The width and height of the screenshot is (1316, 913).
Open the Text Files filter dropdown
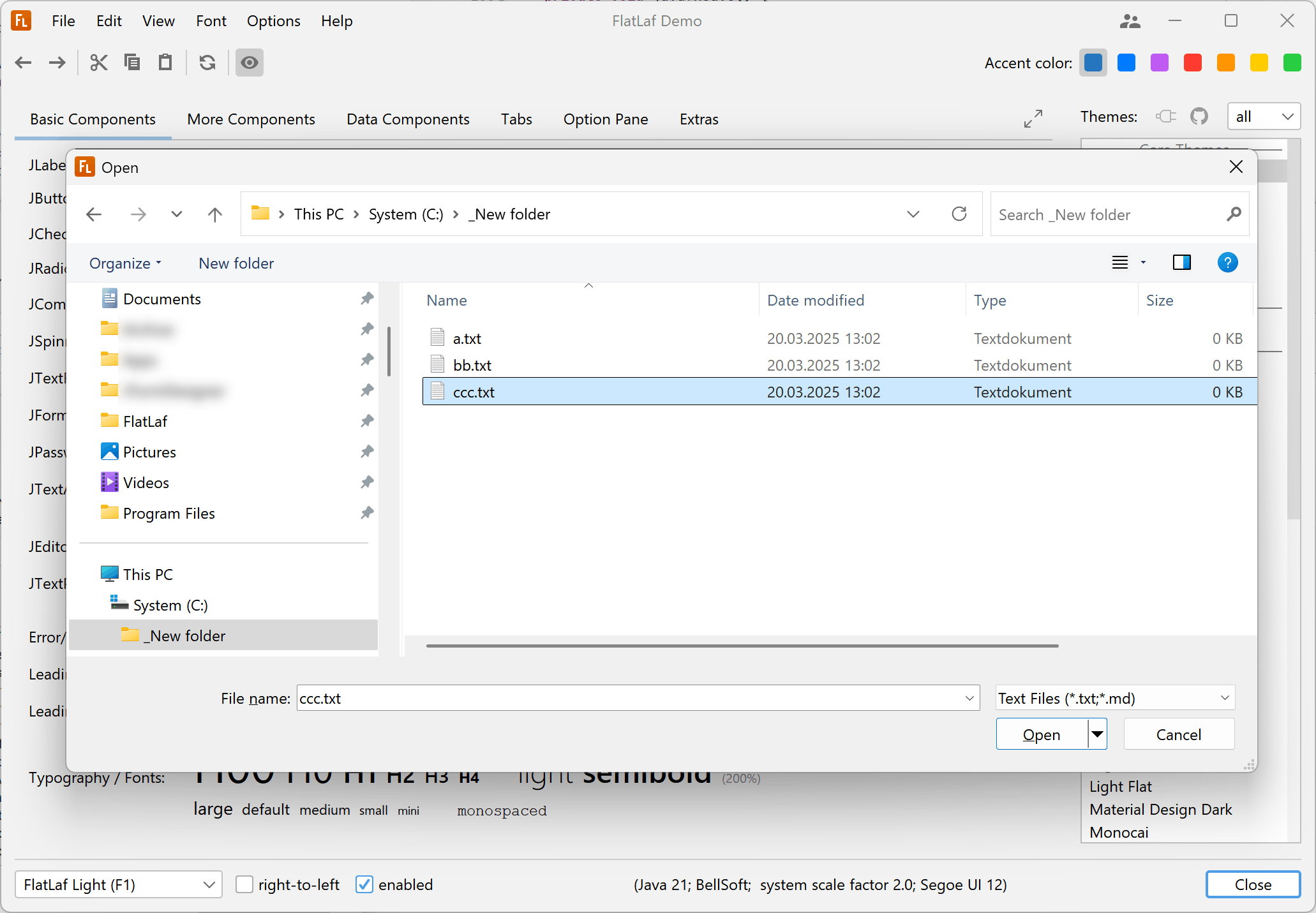pos(1115,698)
